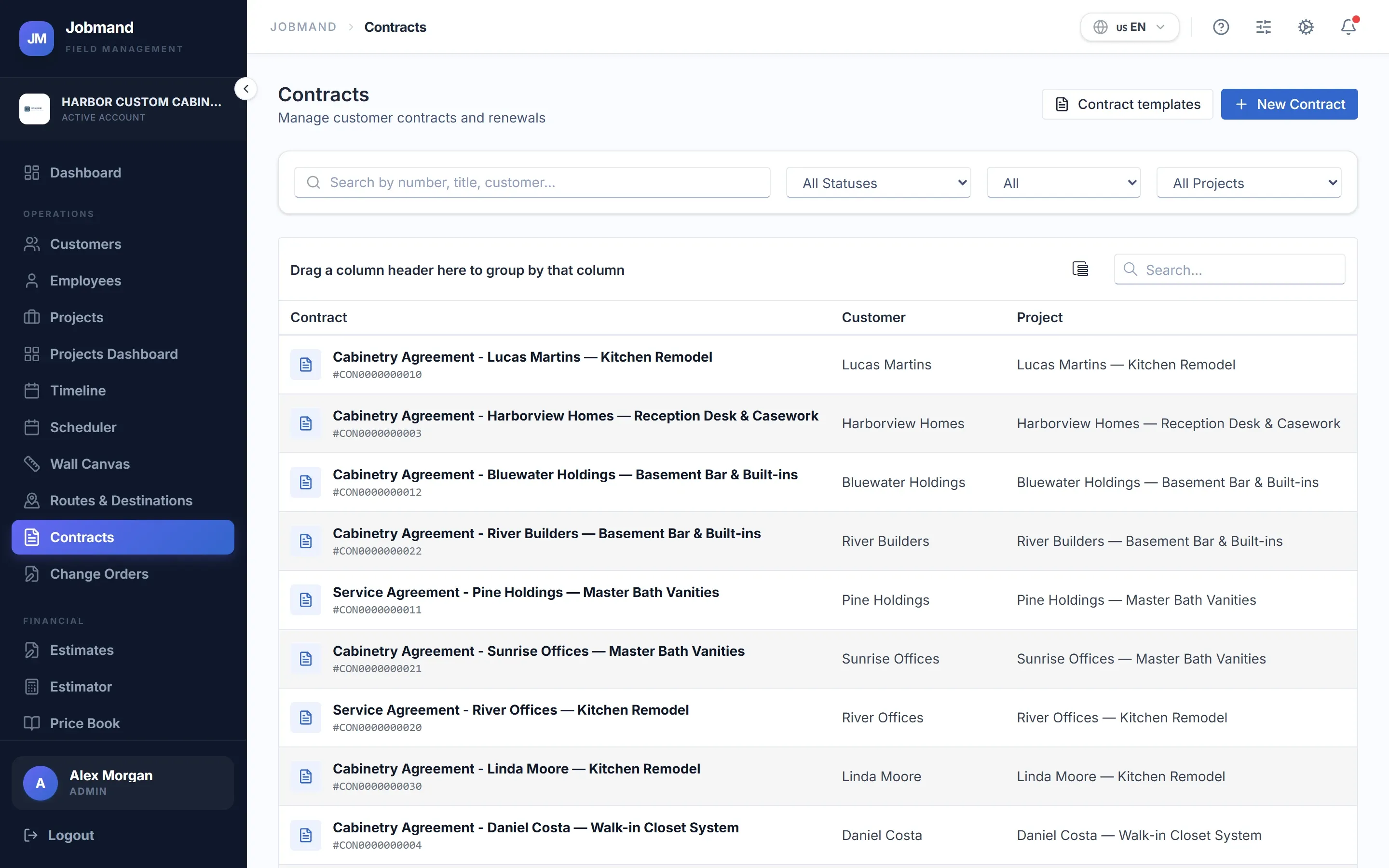Screen dimensions: 1389x868
Task: Click document icon for Harborview Homes contract
Action: click(306, 424)
